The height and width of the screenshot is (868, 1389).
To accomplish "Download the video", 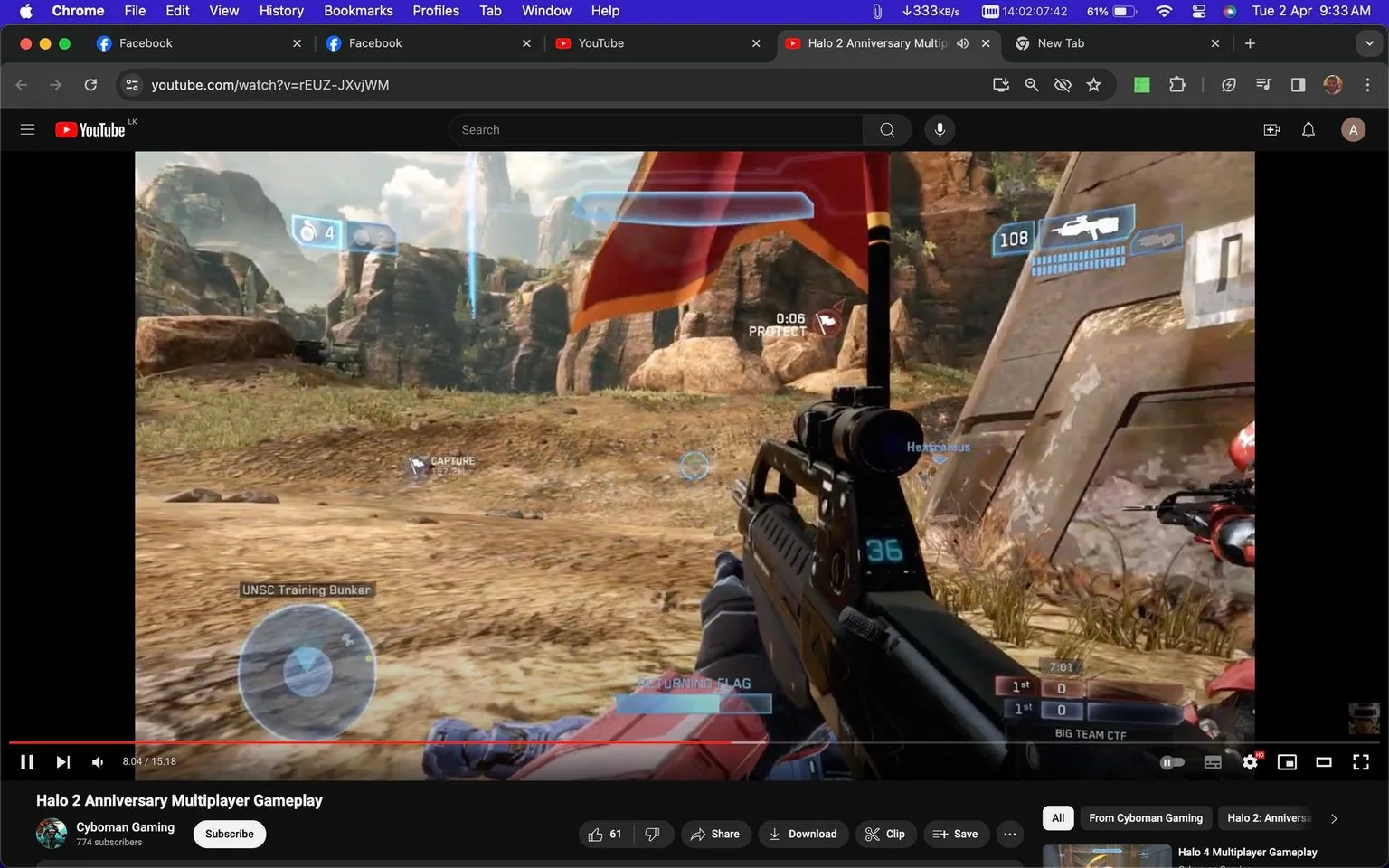I will point(803,834).
